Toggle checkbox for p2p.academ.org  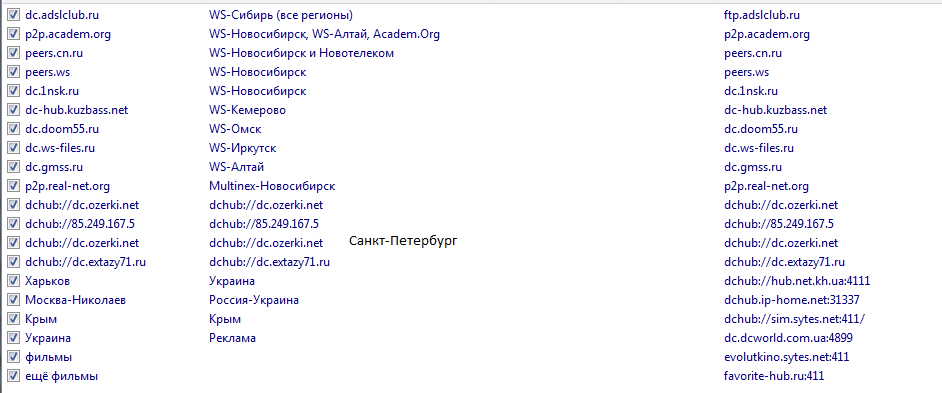pyautogui.click(x=13, y=34)
